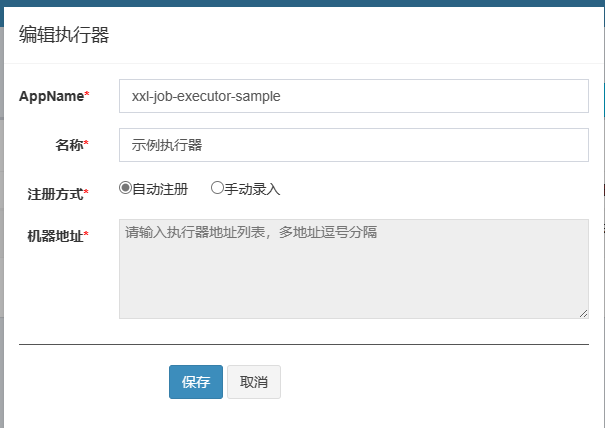
Task: Click the AppName field label
Action: coord(51,96)
